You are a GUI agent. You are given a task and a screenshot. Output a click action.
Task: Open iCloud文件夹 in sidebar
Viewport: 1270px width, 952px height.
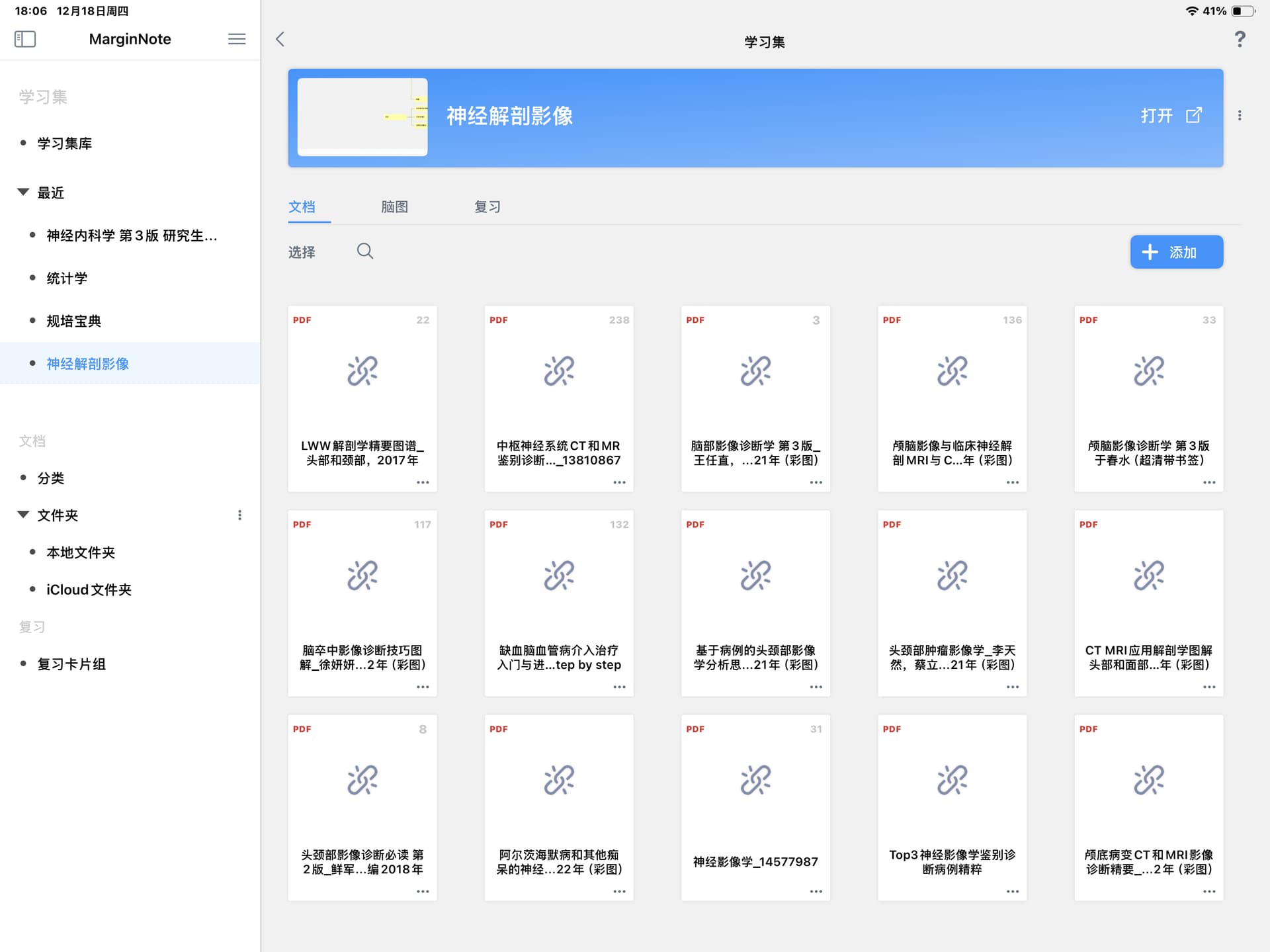(89, 589)
